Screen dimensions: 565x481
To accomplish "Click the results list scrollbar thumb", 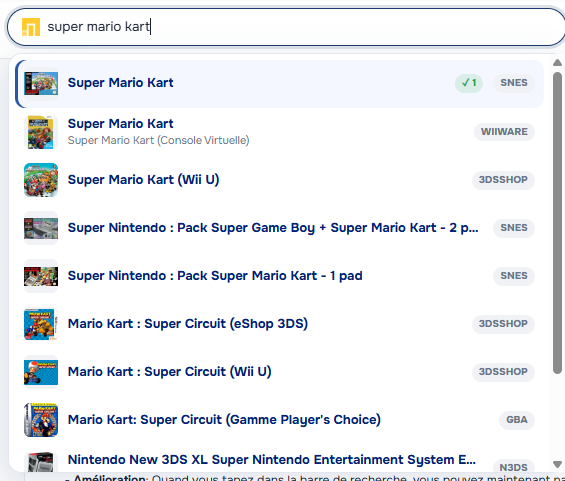I will [557, 223].
